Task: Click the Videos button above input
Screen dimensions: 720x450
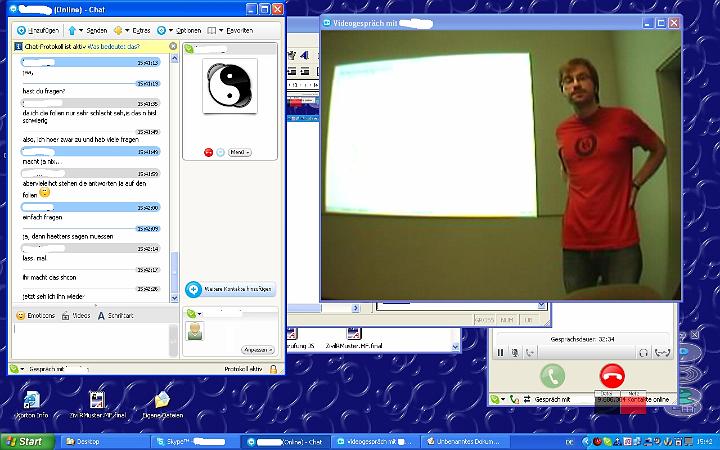Action: pos(76,315)
